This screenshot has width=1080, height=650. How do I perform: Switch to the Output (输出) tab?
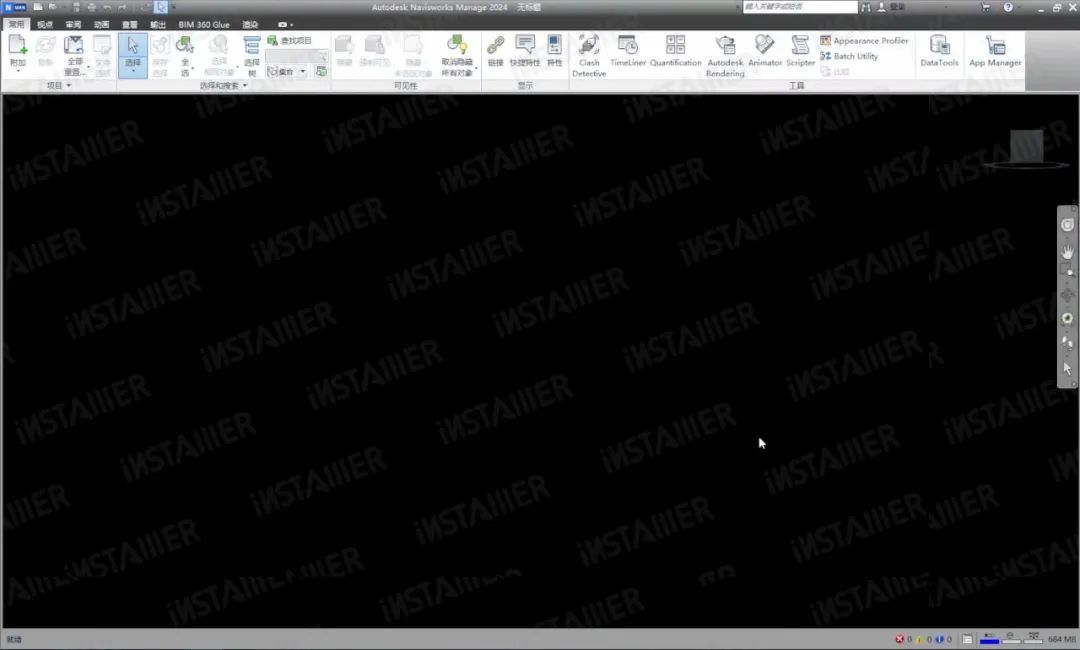[x=158, y=24]
